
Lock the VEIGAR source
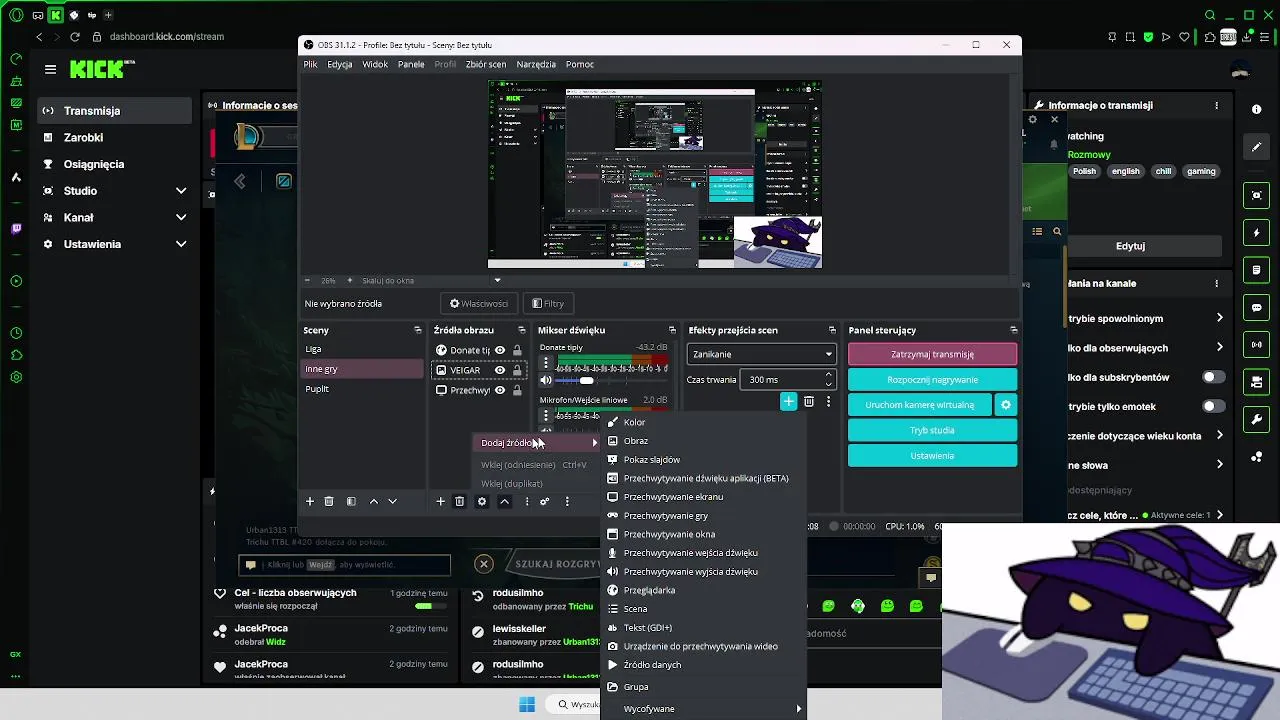[x=517, y=370]
